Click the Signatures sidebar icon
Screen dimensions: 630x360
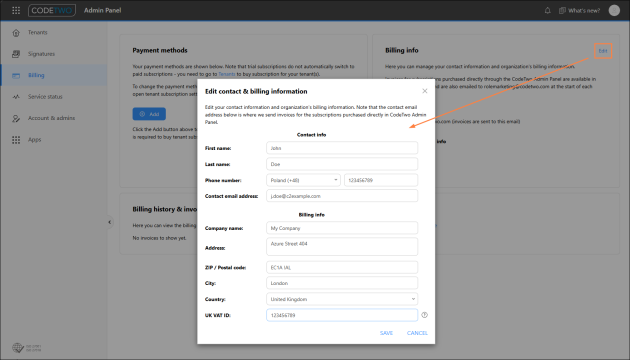pyautogui.click(x=16, y=54)
